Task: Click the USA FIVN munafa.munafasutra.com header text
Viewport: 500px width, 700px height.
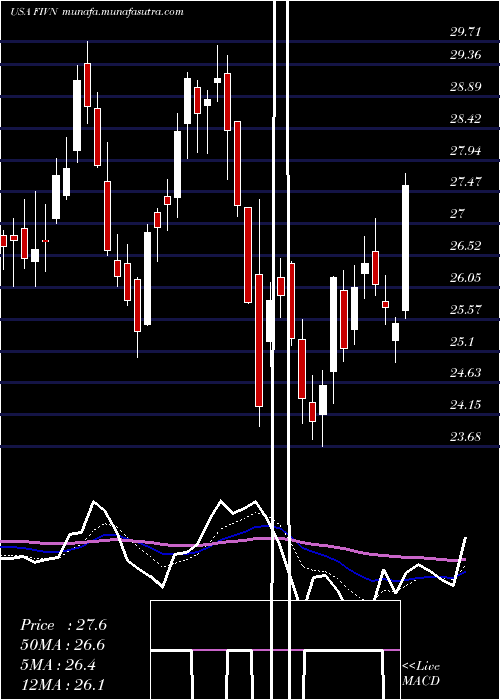Action: point(97,12)
